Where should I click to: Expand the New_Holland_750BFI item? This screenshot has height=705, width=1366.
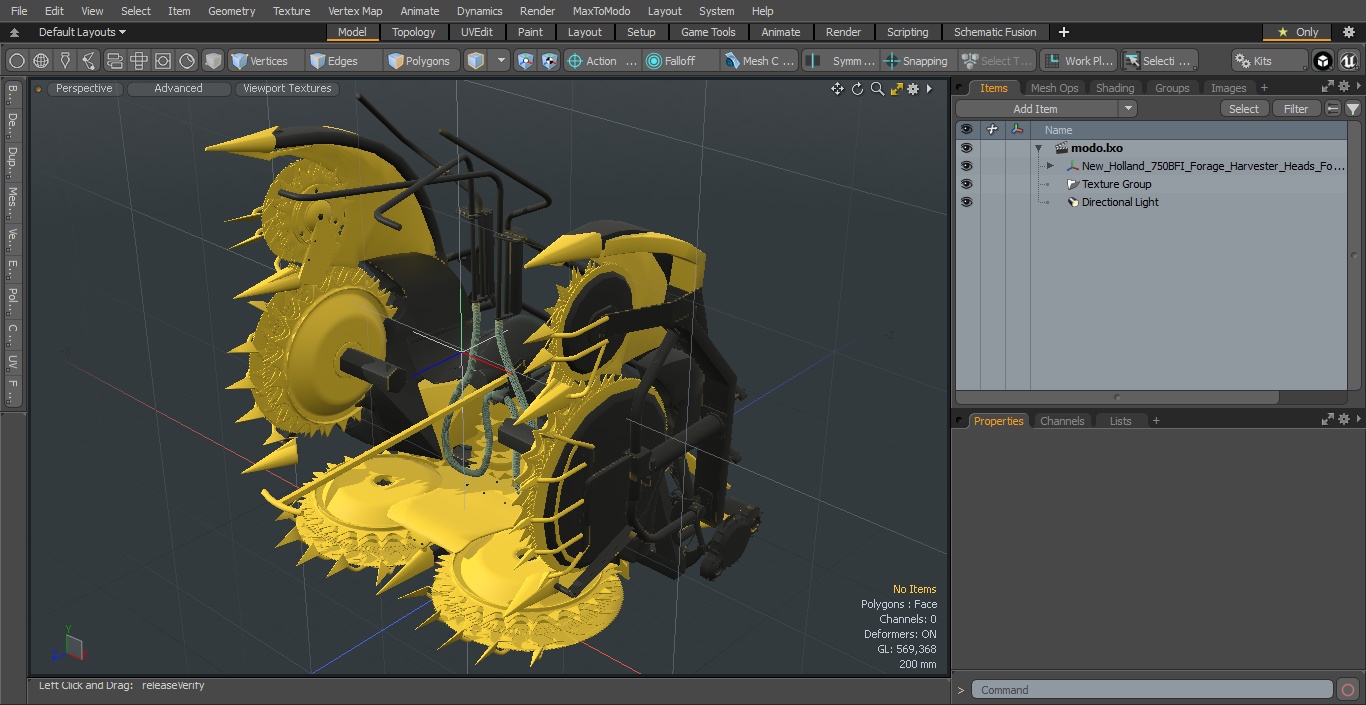coord(1050,166)
